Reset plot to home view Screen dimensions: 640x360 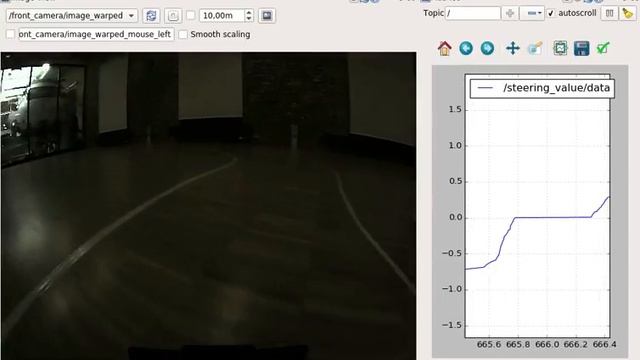pyautogui.click(x=444, y=48)
